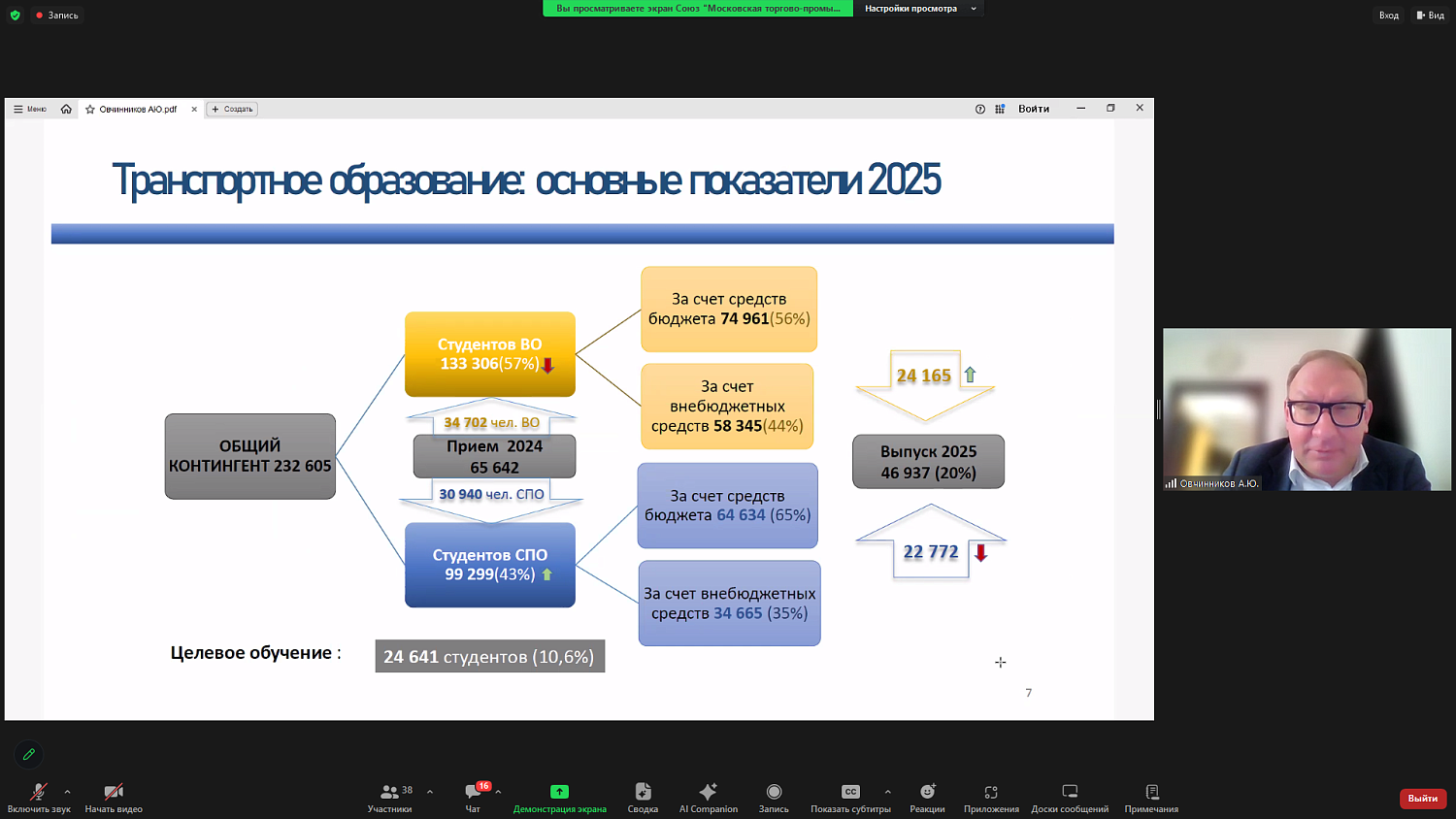Screen dimensions: 1456x819
Task: Open subtitle options chevron beside Показать субтитры
Action: tap(887, 791)
